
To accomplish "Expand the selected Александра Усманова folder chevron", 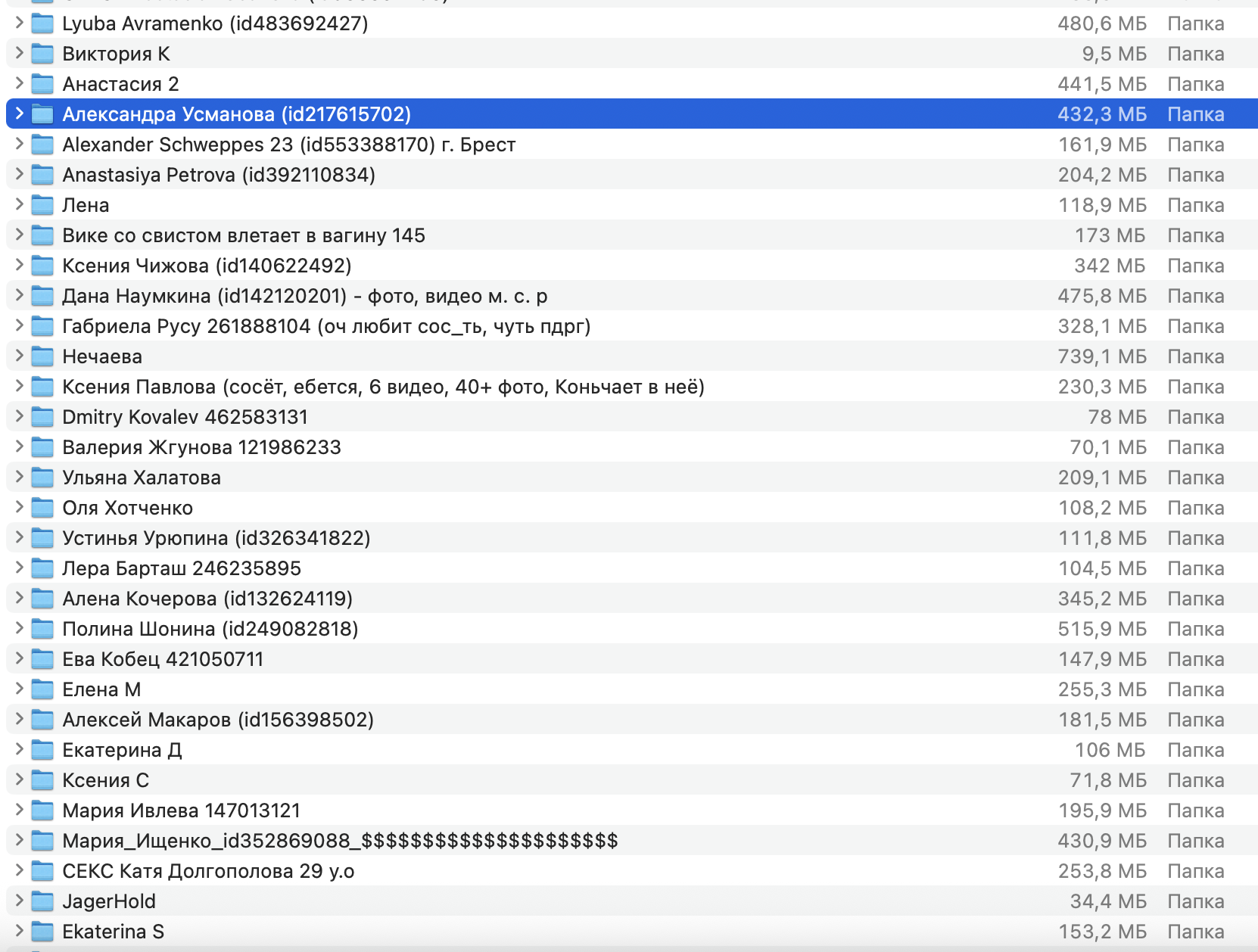I will (19, 114).
